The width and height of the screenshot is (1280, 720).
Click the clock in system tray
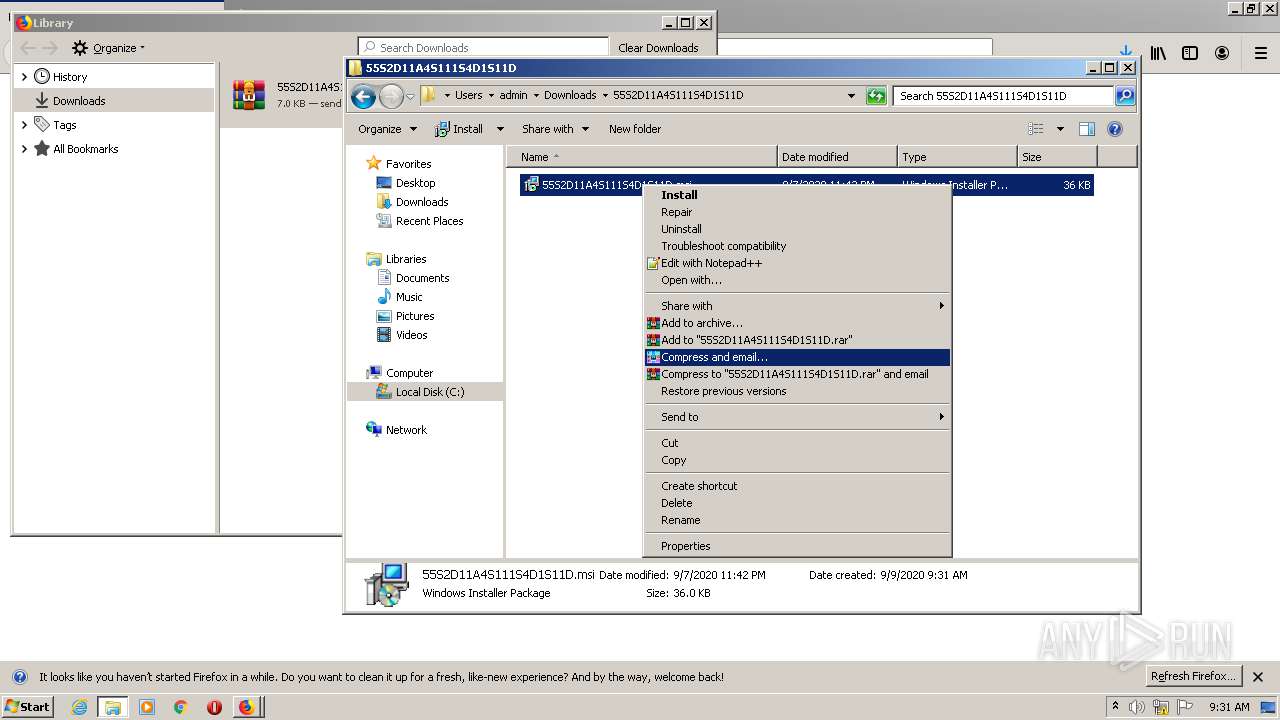point(1229,707)
